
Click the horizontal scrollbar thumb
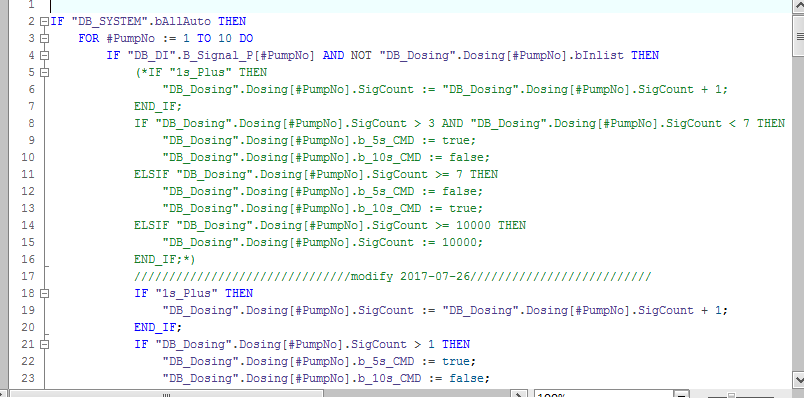click(167, 395)
